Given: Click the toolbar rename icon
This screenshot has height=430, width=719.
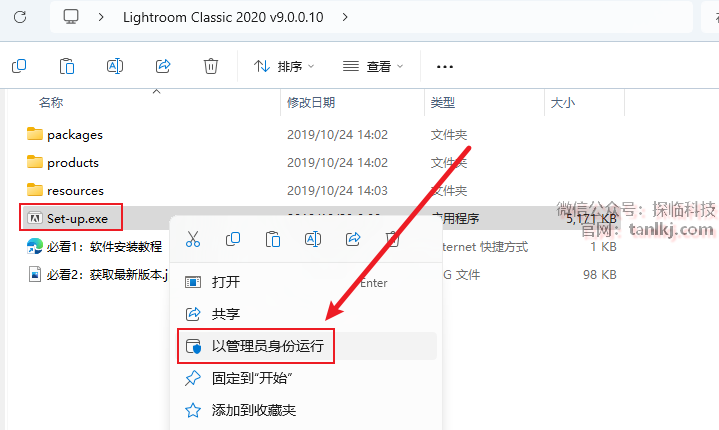Looking at the screenshot, I should [115, 66].
